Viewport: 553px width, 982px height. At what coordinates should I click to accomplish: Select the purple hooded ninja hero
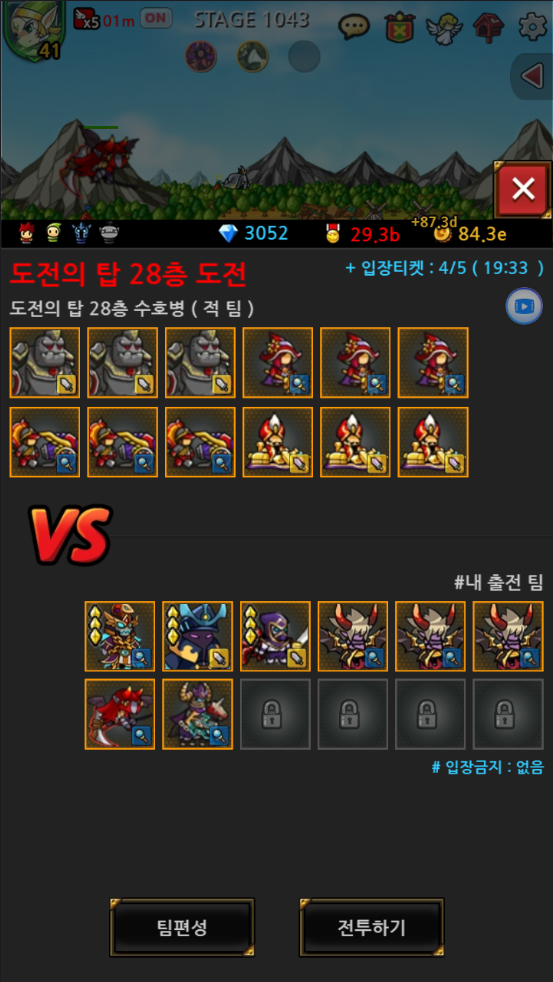point(275,636)
